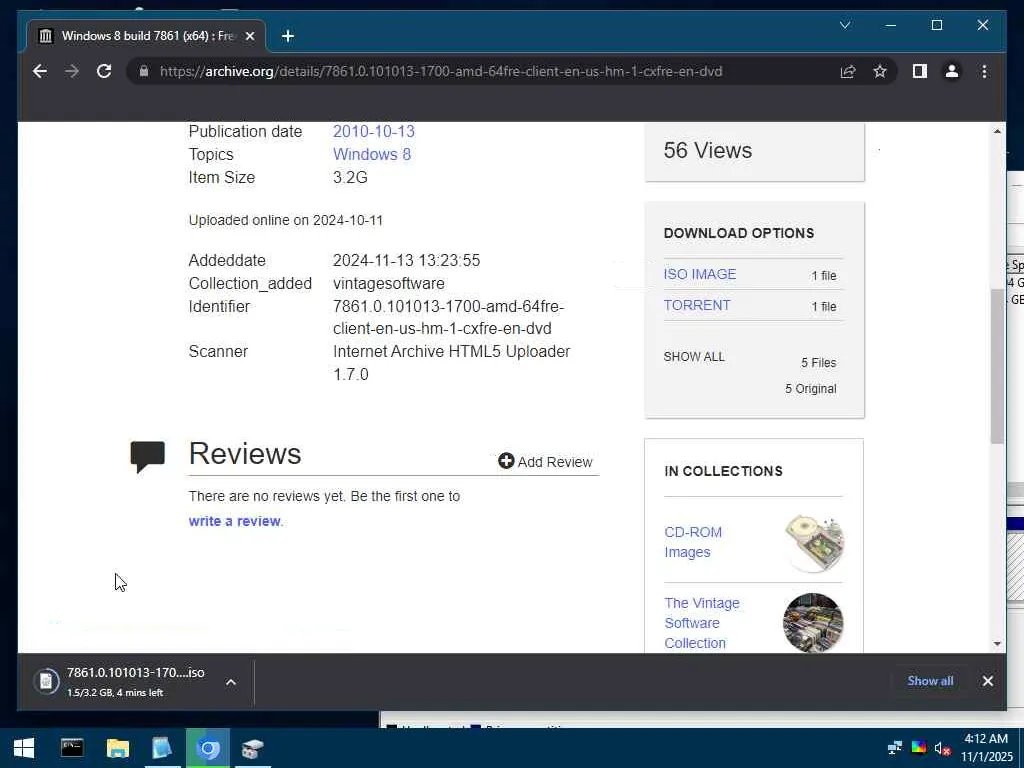The height and width of the screenshot is (768, 1024).
Task: Open the disk management taskbar app
Action: [253, 748]
